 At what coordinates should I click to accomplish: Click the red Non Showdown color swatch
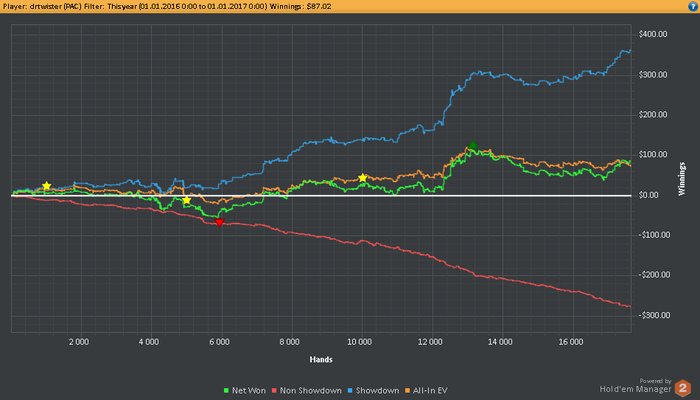(x=274, y=391)
